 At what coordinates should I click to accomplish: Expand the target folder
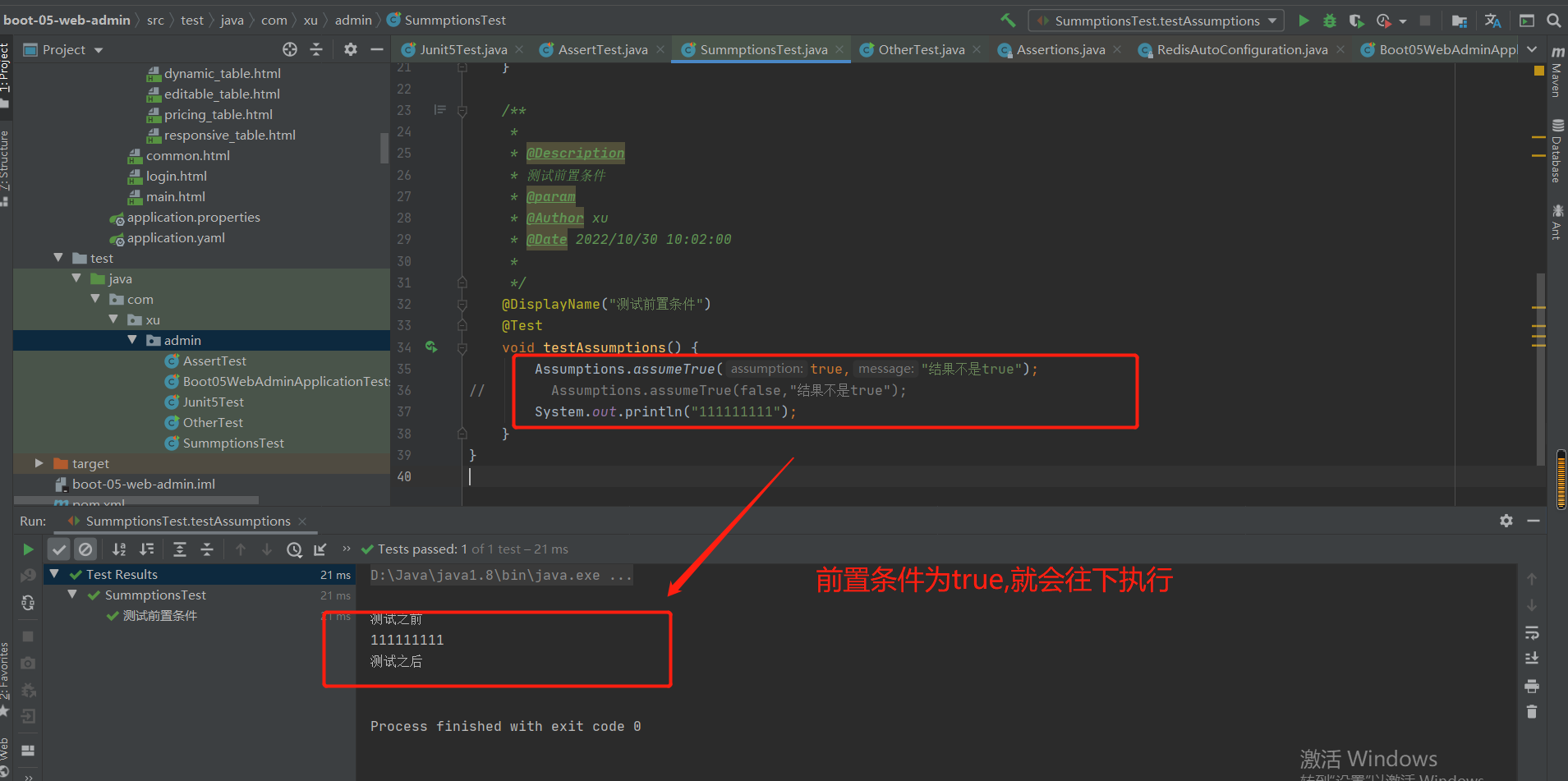tap(39, 463)
